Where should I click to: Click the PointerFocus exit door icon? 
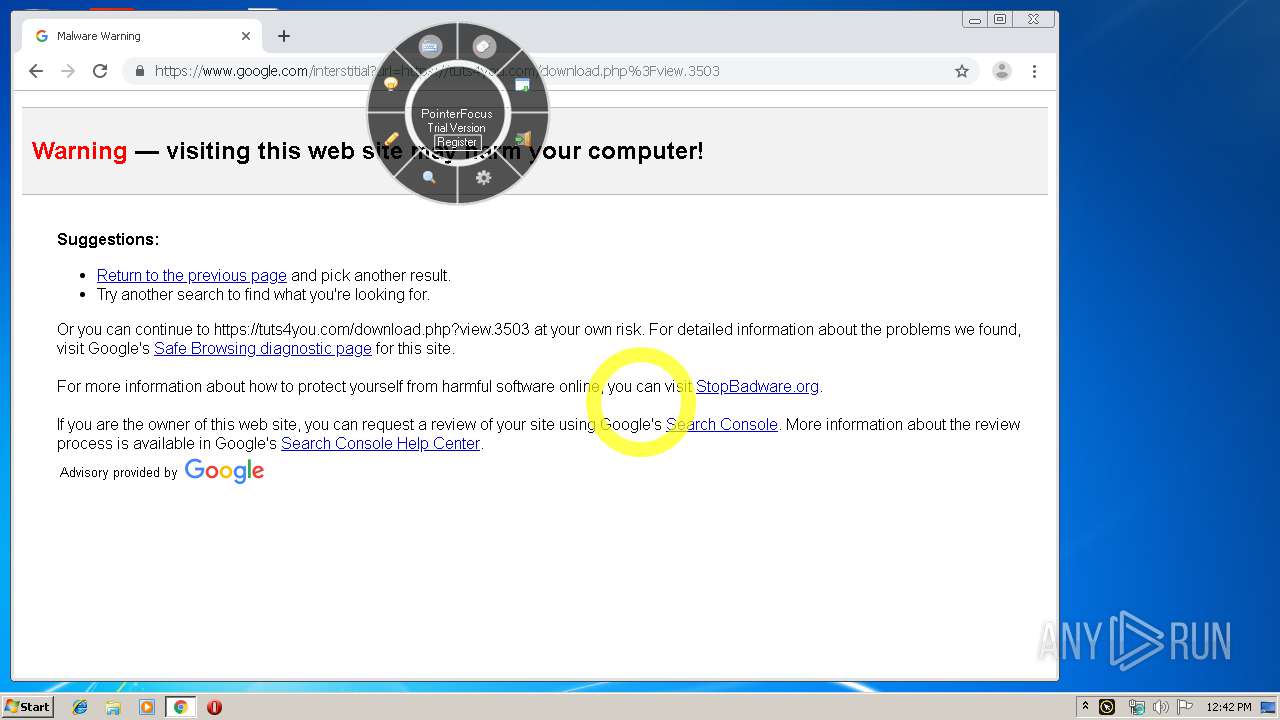coord(523,139)
